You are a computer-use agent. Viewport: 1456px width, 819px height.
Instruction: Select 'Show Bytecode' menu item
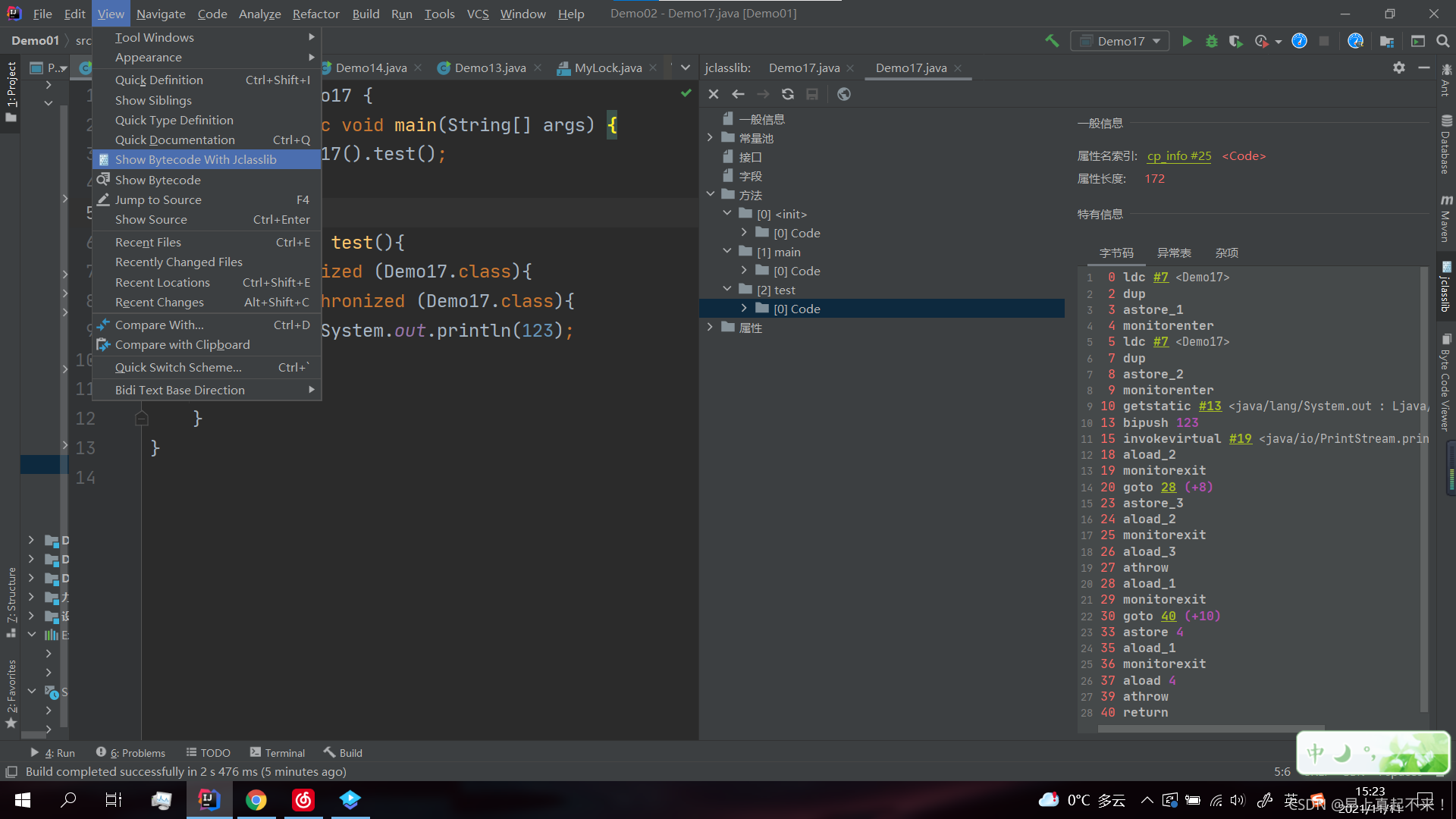pos(157,179)
